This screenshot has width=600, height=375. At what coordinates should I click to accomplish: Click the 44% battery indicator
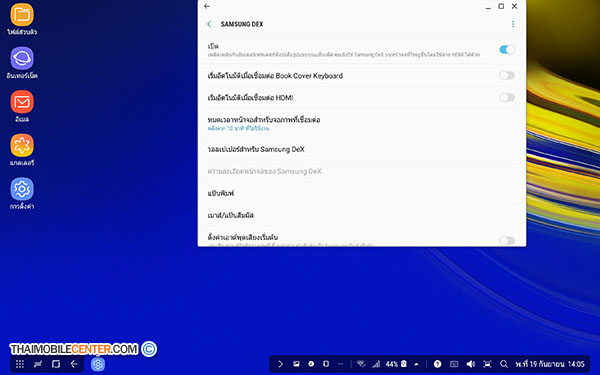coord(396,364)
